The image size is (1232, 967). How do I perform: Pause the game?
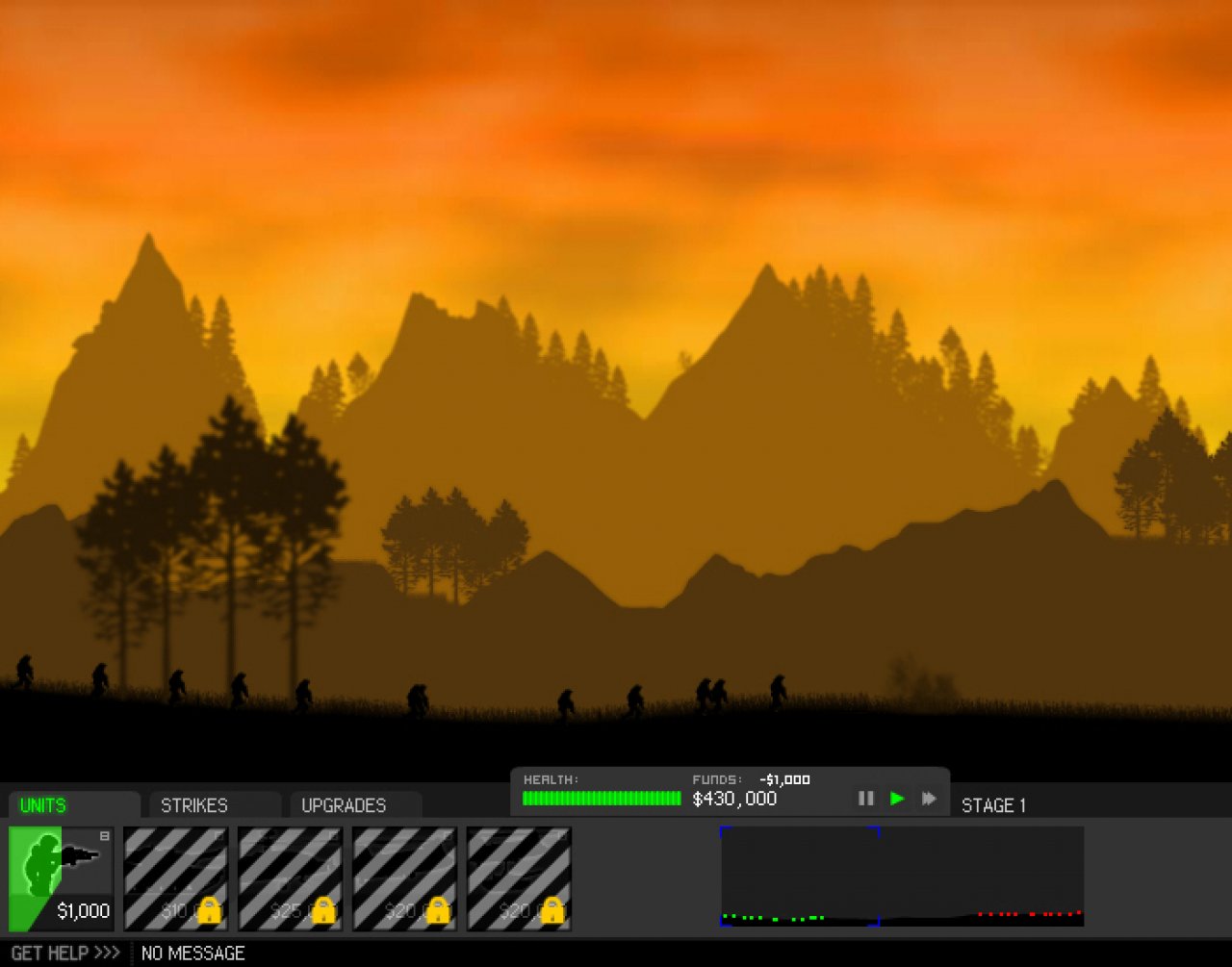866,798
